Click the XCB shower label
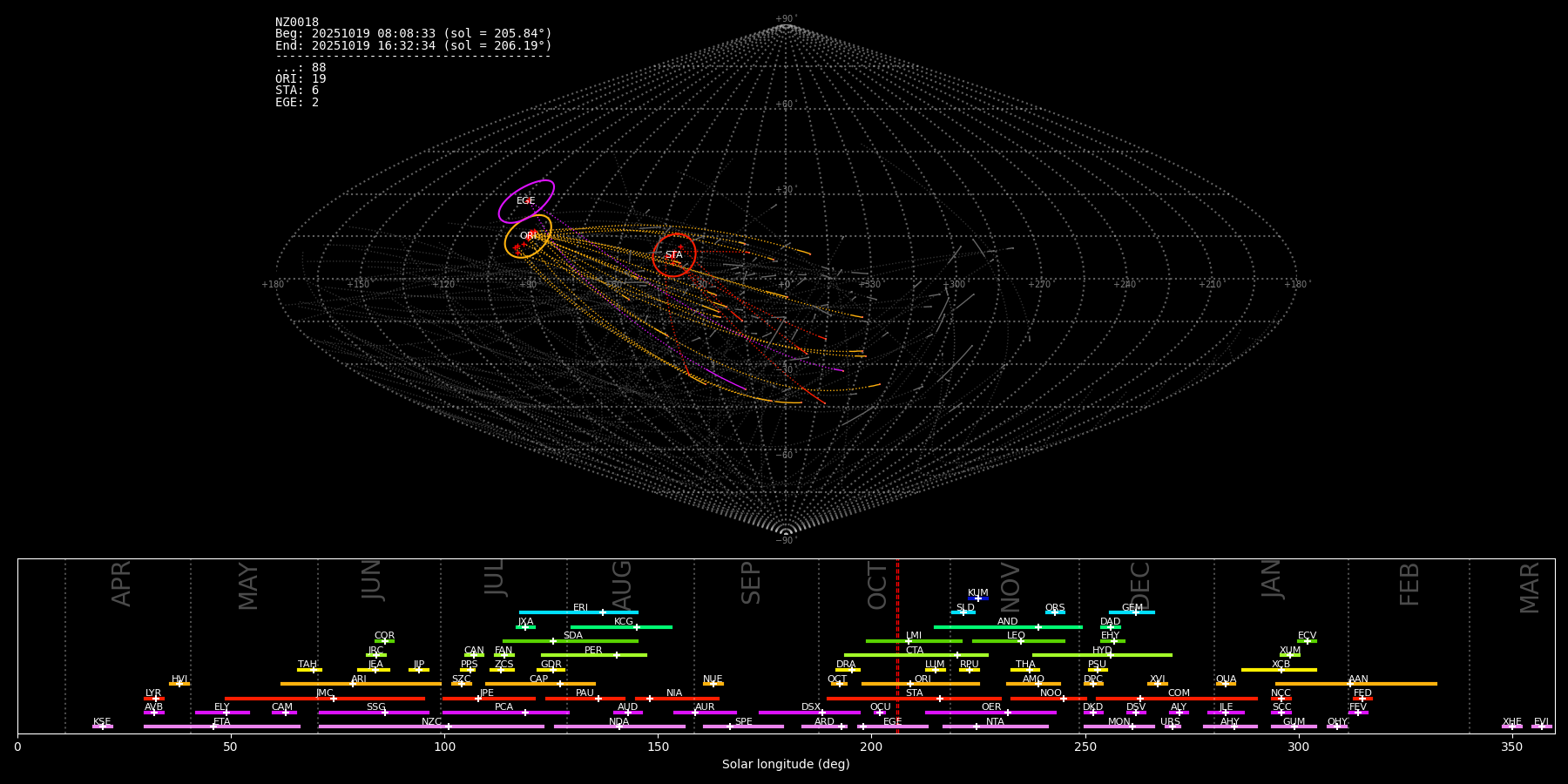This screenshot has height=784, width=1568. coord(1281,665)
